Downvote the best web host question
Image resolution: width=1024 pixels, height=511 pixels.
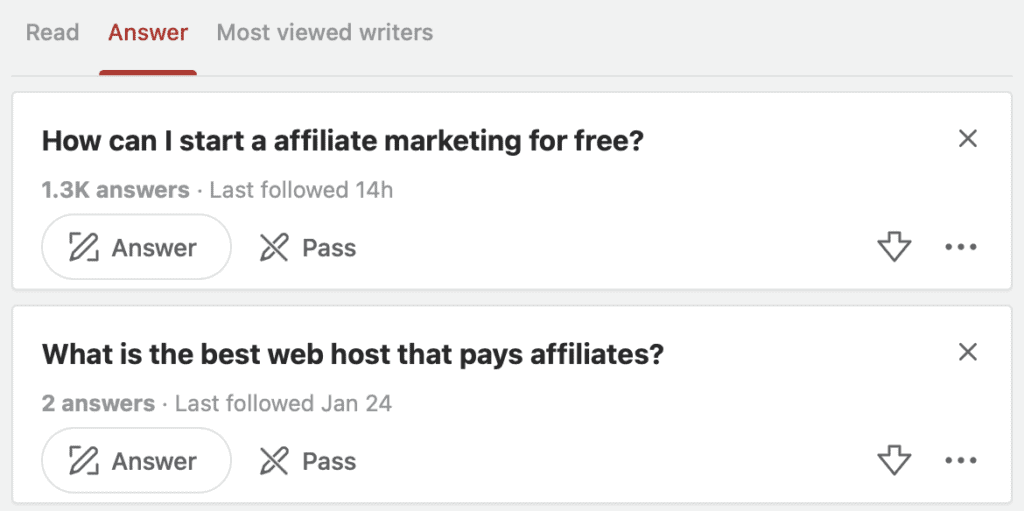click(x=894, y=461)
